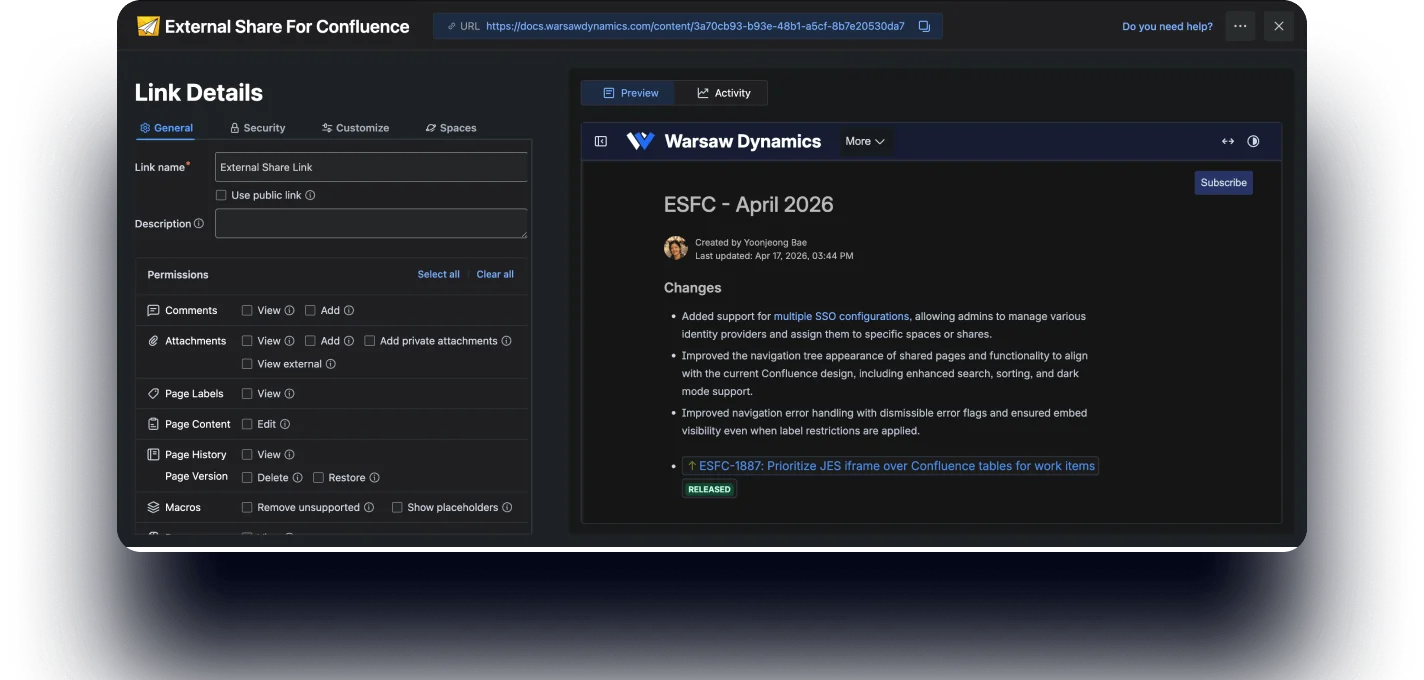The height and width of the screenshot is (680, 1424).
Task: Click the info icon next to Restore
Action: [375, 478]
